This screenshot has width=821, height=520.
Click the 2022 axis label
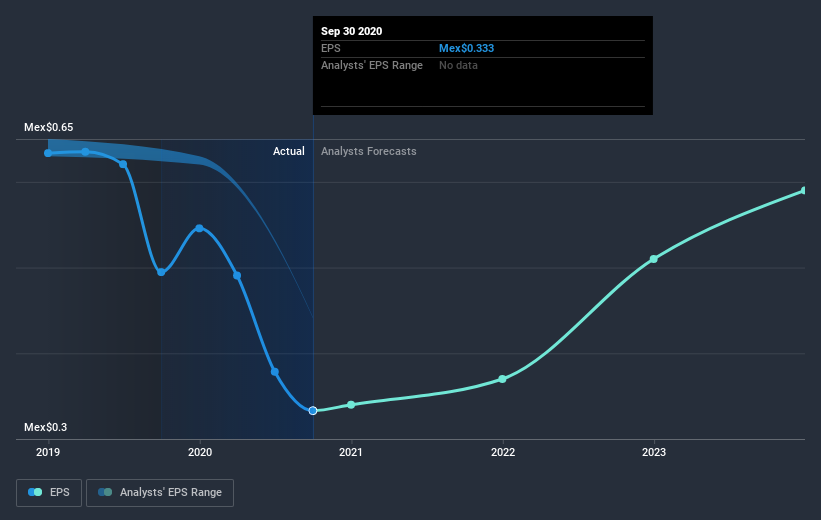coord(503,452)
